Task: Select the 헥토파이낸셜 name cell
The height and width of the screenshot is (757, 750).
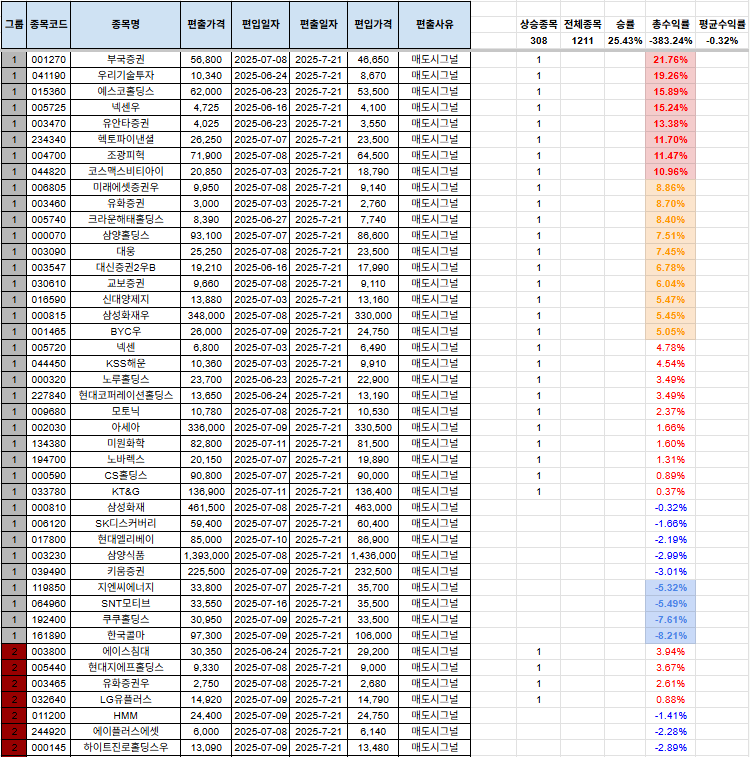Action: [x=125, y=140]
